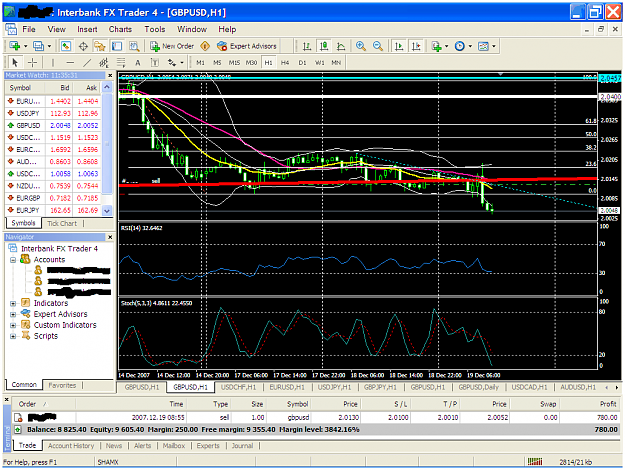Select the trendline drawing tool
Screen dimensions: 625x470
87,63
